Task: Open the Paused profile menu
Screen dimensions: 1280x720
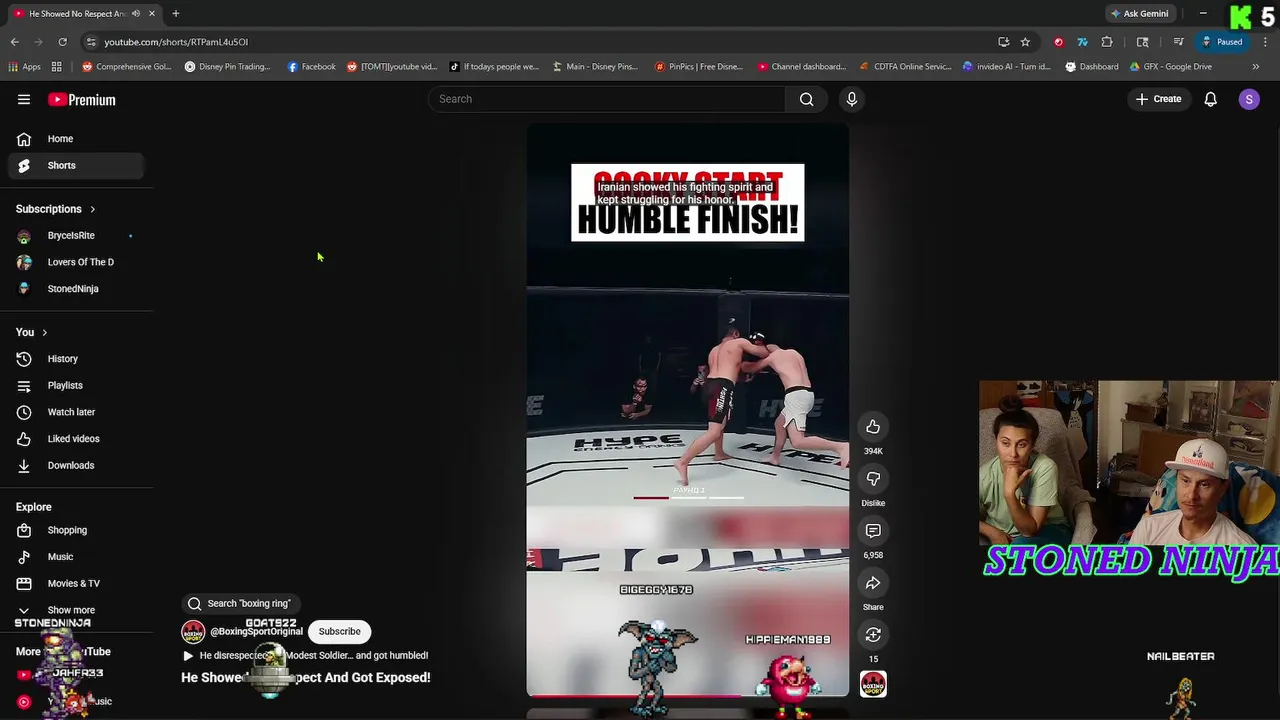Action: pos(1221,42)
